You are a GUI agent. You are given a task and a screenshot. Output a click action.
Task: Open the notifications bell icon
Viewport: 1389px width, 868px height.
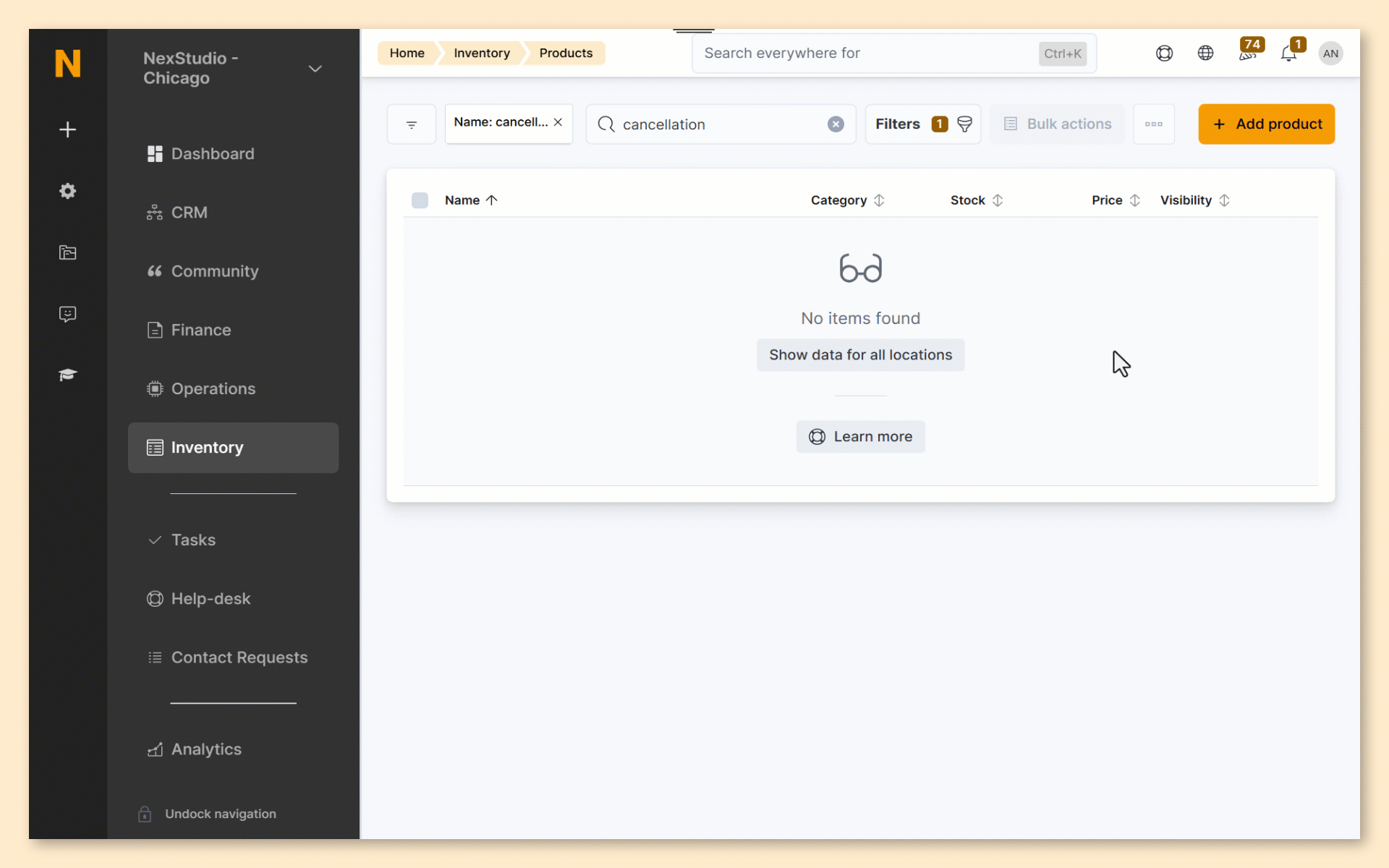1290,53
